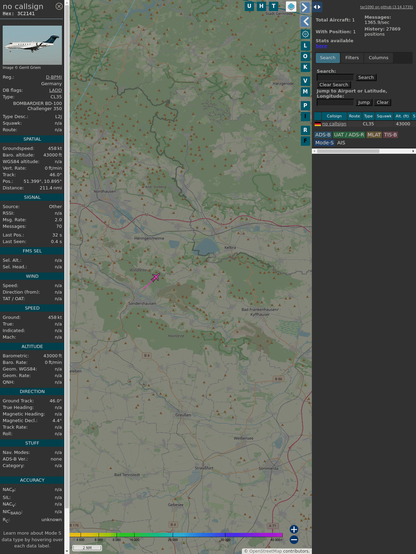
Task: Switch to the Filters tab
Action: pyautogui.click(x=352, y=58)
